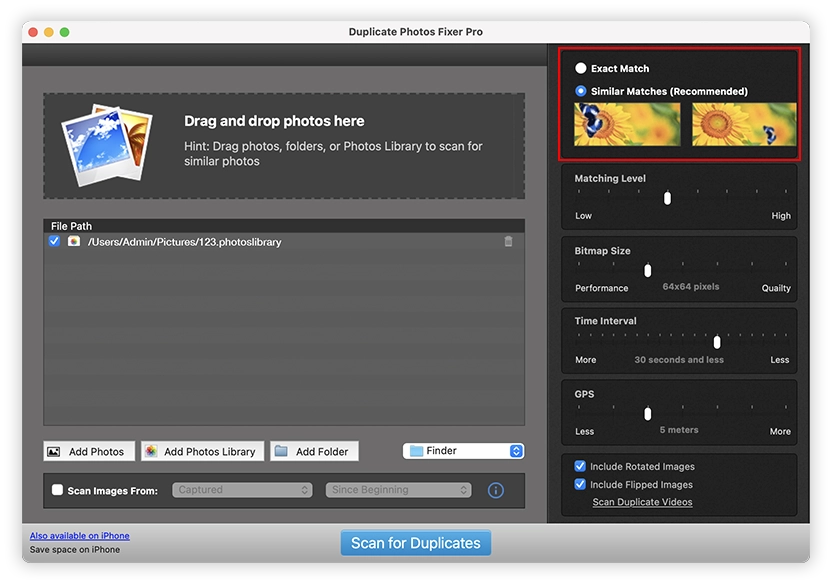Click the 'Save space on iPhone' text
831x584 pixels.
click(x=75, y=550)
